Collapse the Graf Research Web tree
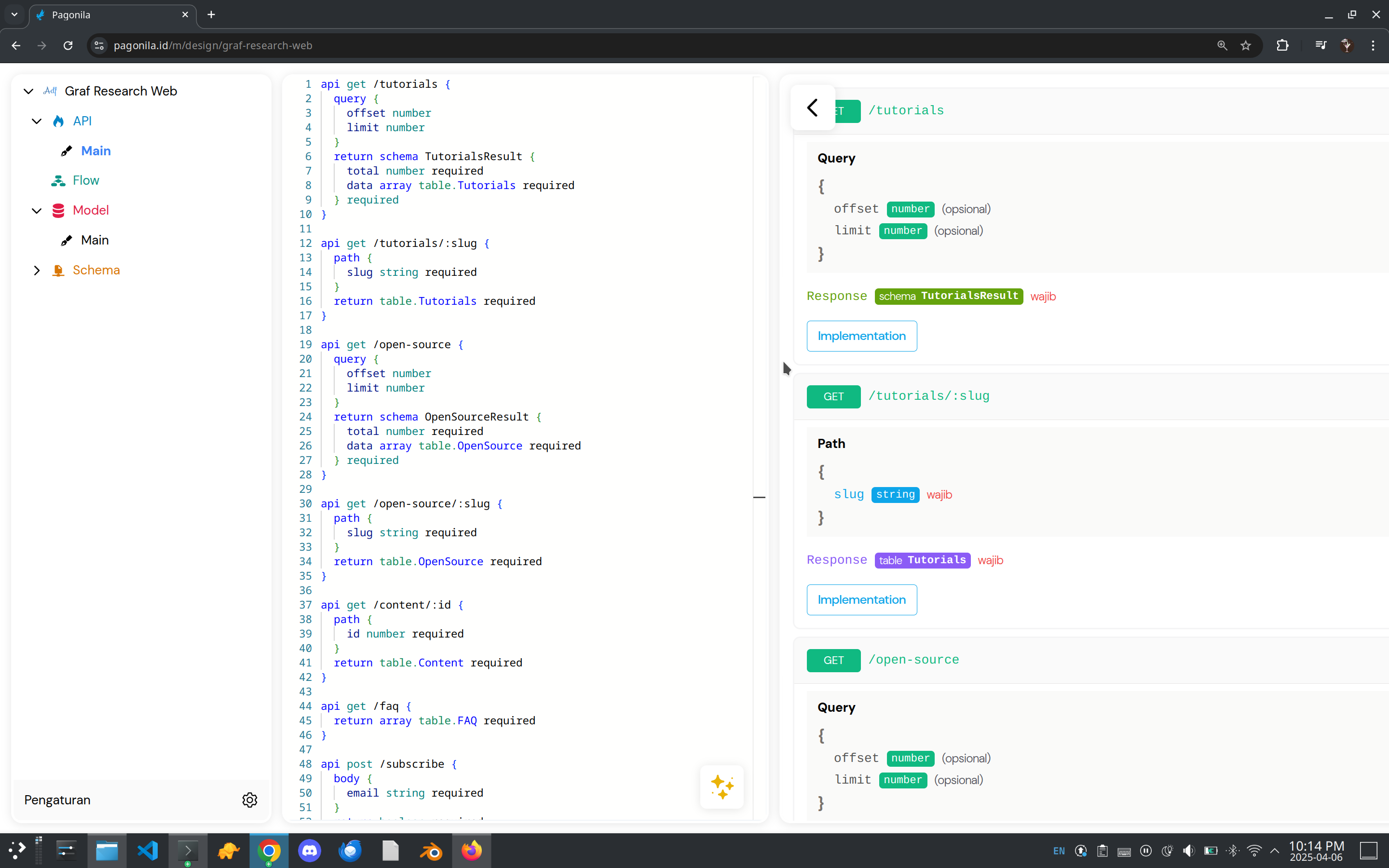 click(28, 91)
